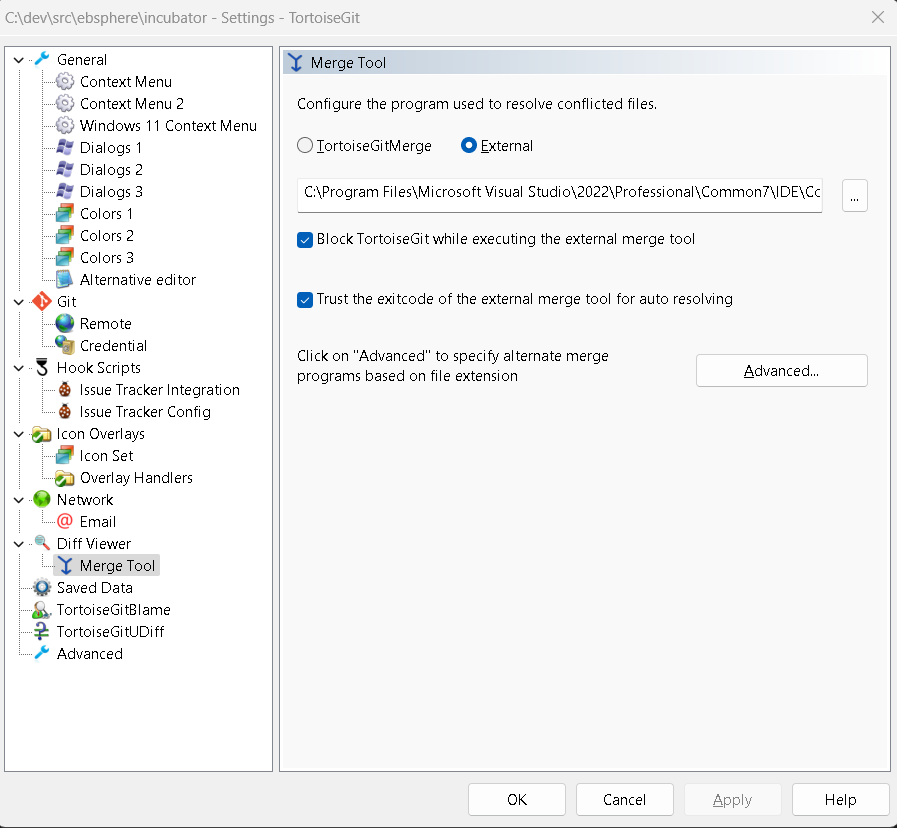Click the Email @ icon
The width and height of the screenshot is (897, 828).
click(x=65, y=521)
